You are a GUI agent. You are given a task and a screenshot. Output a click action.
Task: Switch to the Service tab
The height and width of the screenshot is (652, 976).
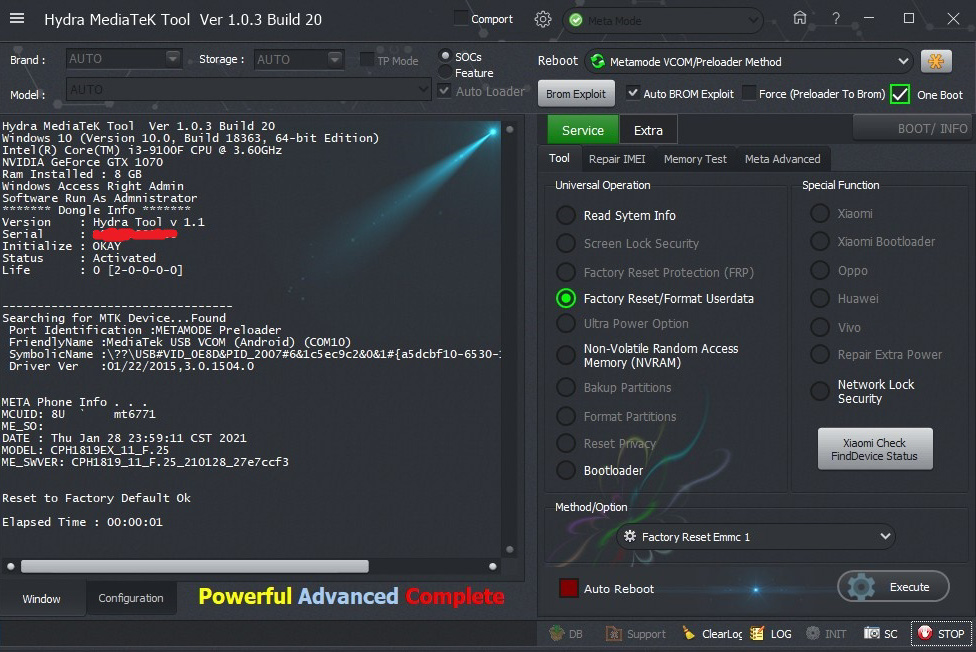[x=583, y=130]
